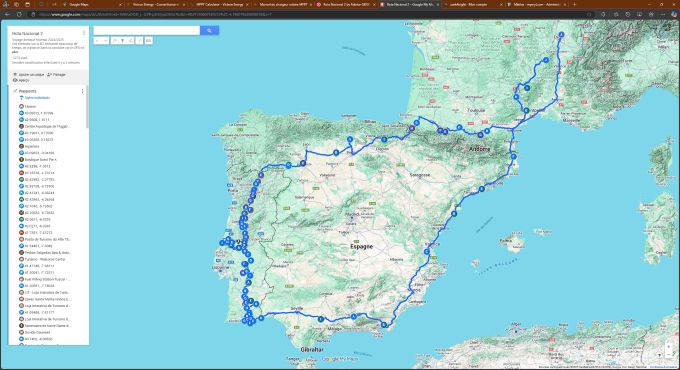
Task: Click the map search input field
Action: coord(147,30)
